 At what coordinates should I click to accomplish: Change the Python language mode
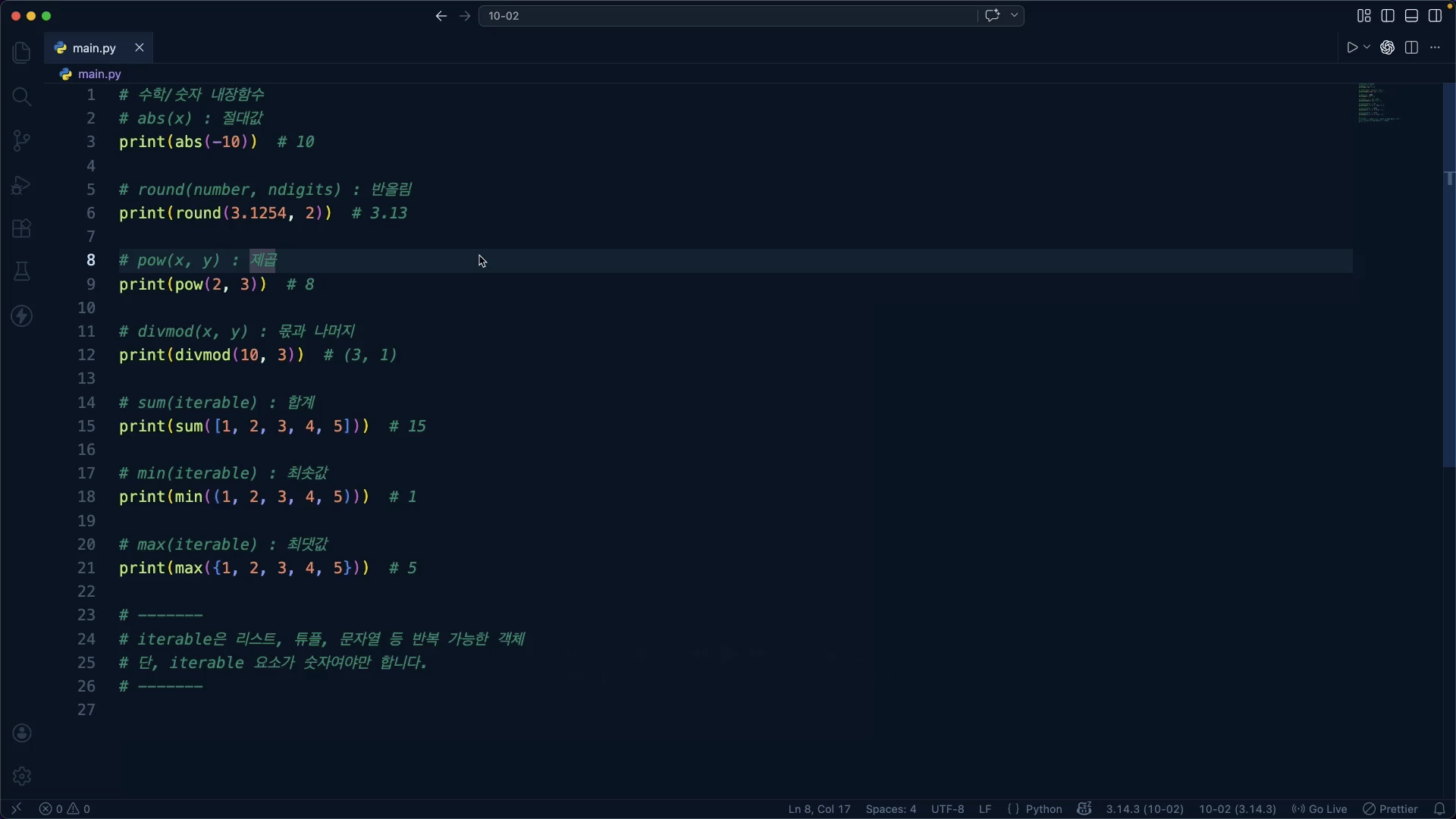tap(1043, 809)
